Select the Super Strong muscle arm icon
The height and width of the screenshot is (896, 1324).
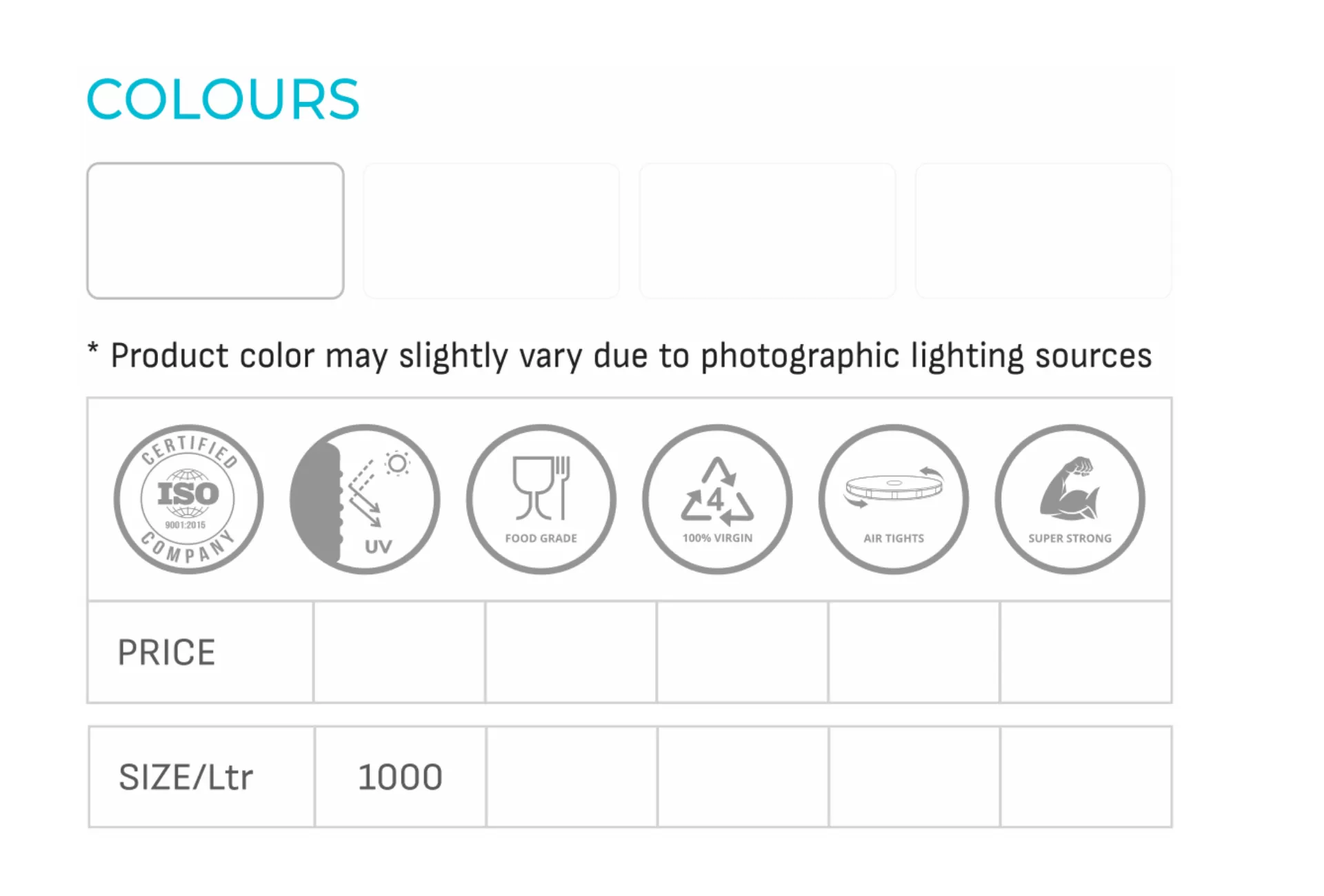click(x=1070, y=499)
